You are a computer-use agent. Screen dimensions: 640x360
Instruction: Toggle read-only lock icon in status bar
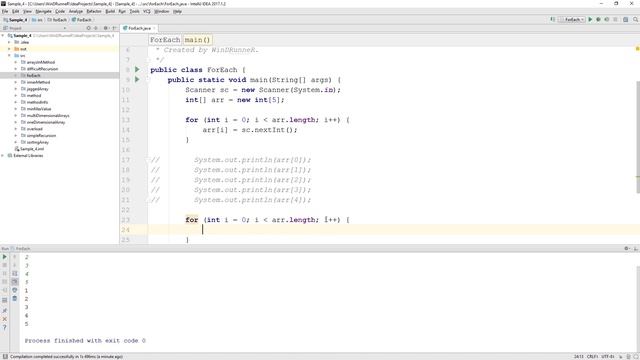click(x=621, y=357)
